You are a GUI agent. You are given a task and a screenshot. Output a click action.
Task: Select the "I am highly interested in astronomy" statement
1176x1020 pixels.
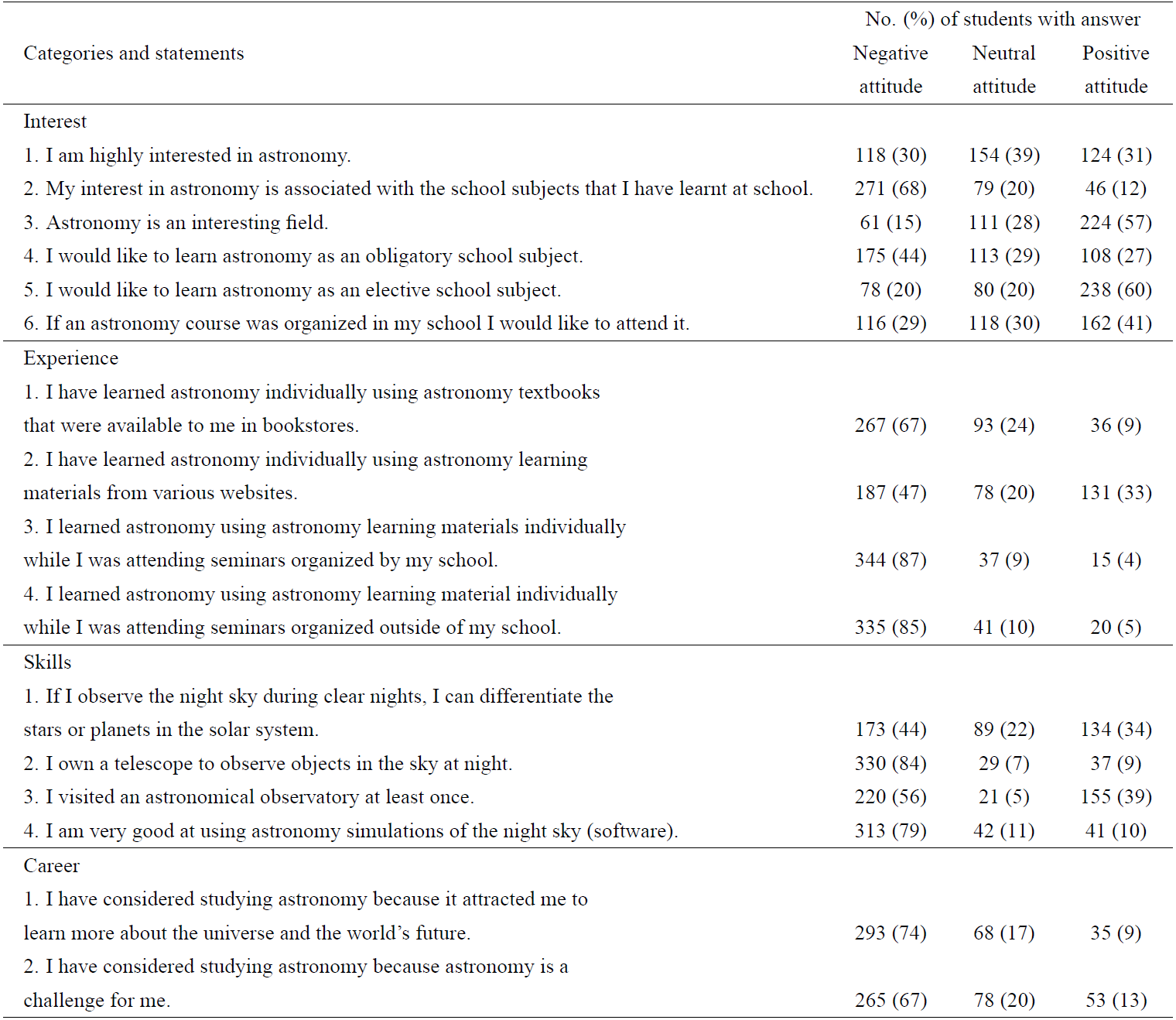pyautogui.click(x=188, y=156)
